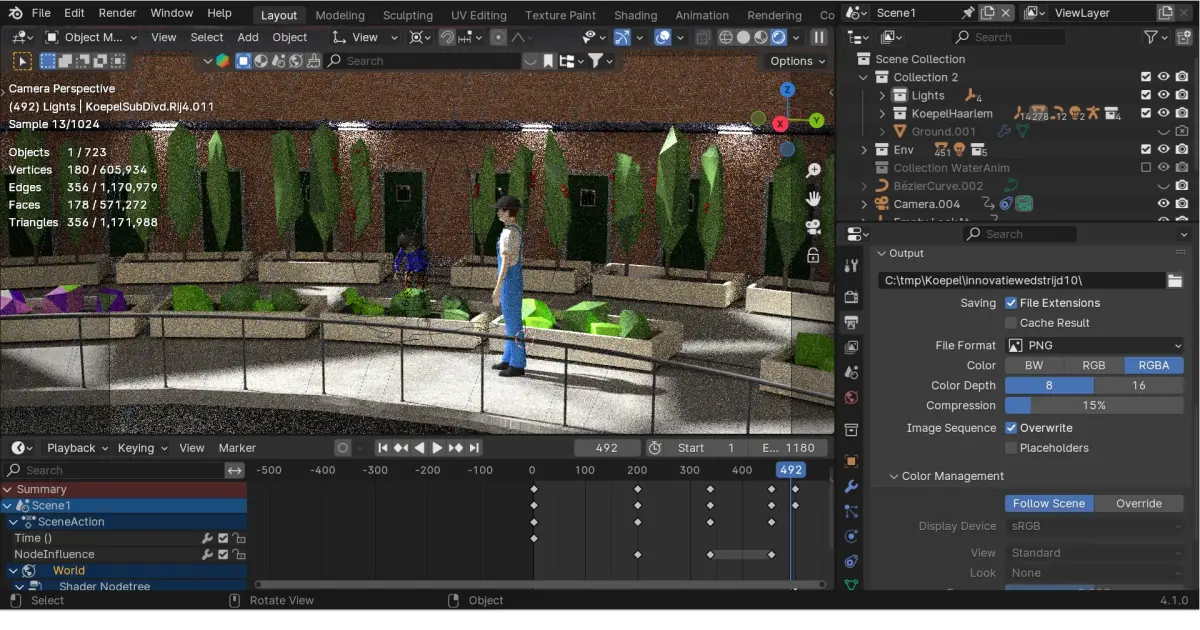
Task: Disable render for KoepelHaarlem camera icon
Action: point(1182,113)
